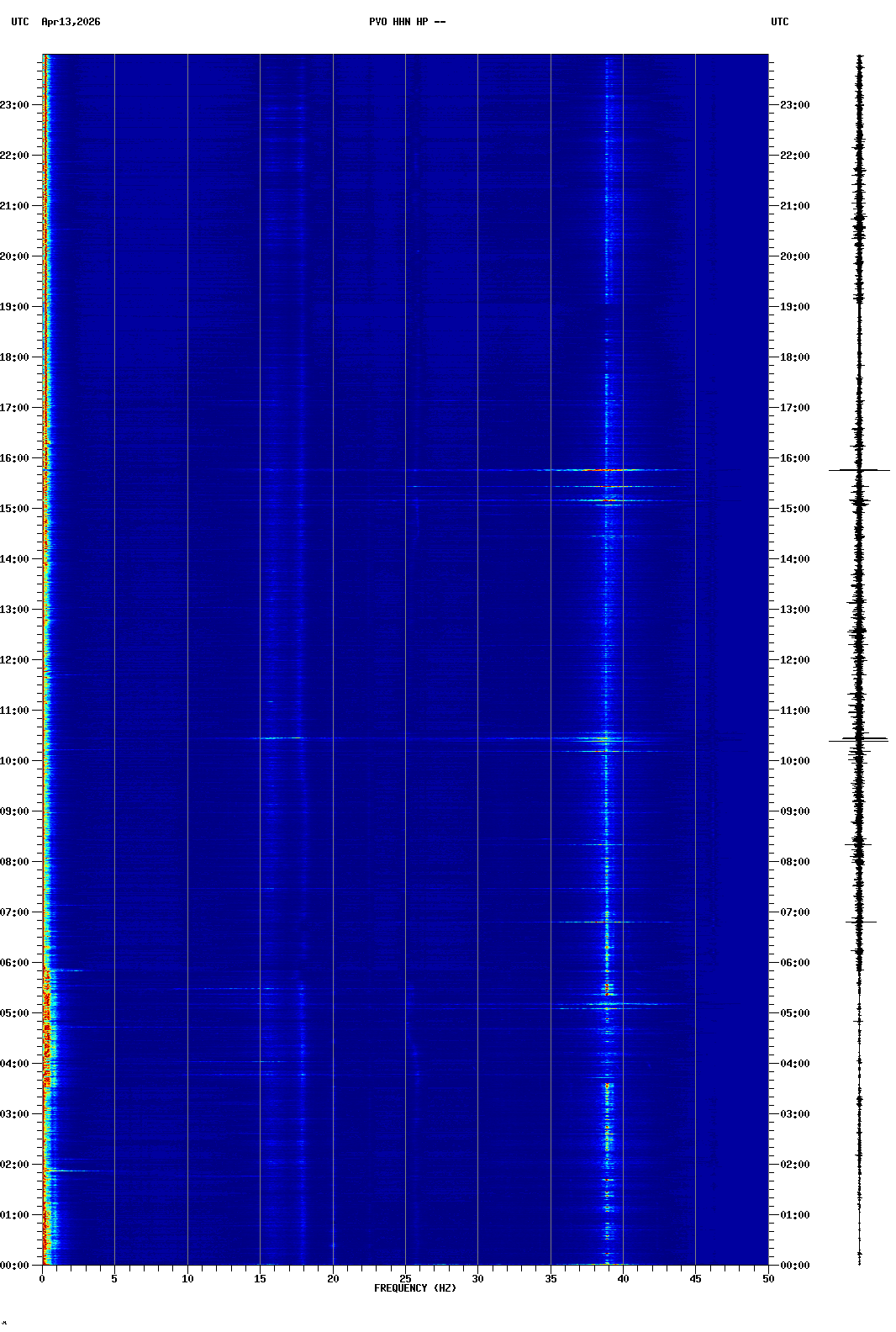
Task: Select the 16:00 marker on left time axis
Action: [15, 458]
